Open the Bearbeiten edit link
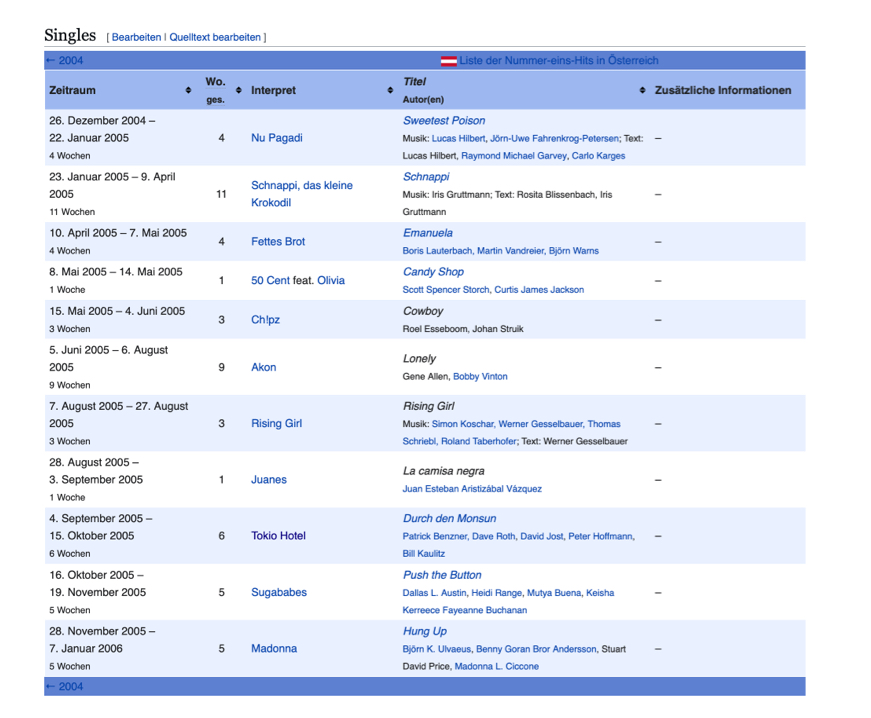The height and width of the screenshot is (718, 871). [136, 38]
